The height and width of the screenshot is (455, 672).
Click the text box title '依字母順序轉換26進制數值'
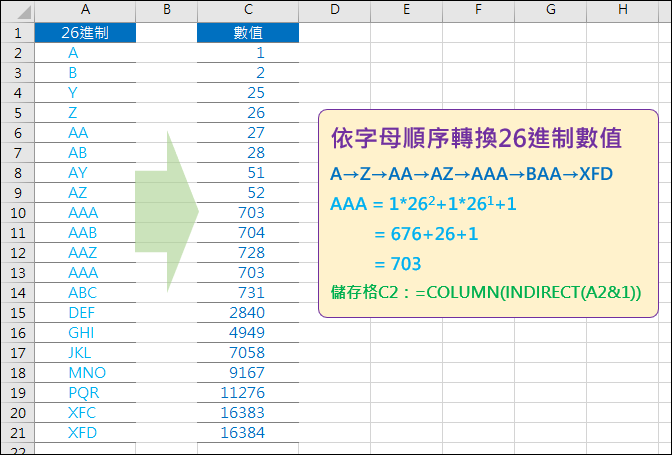coord(476,138)
